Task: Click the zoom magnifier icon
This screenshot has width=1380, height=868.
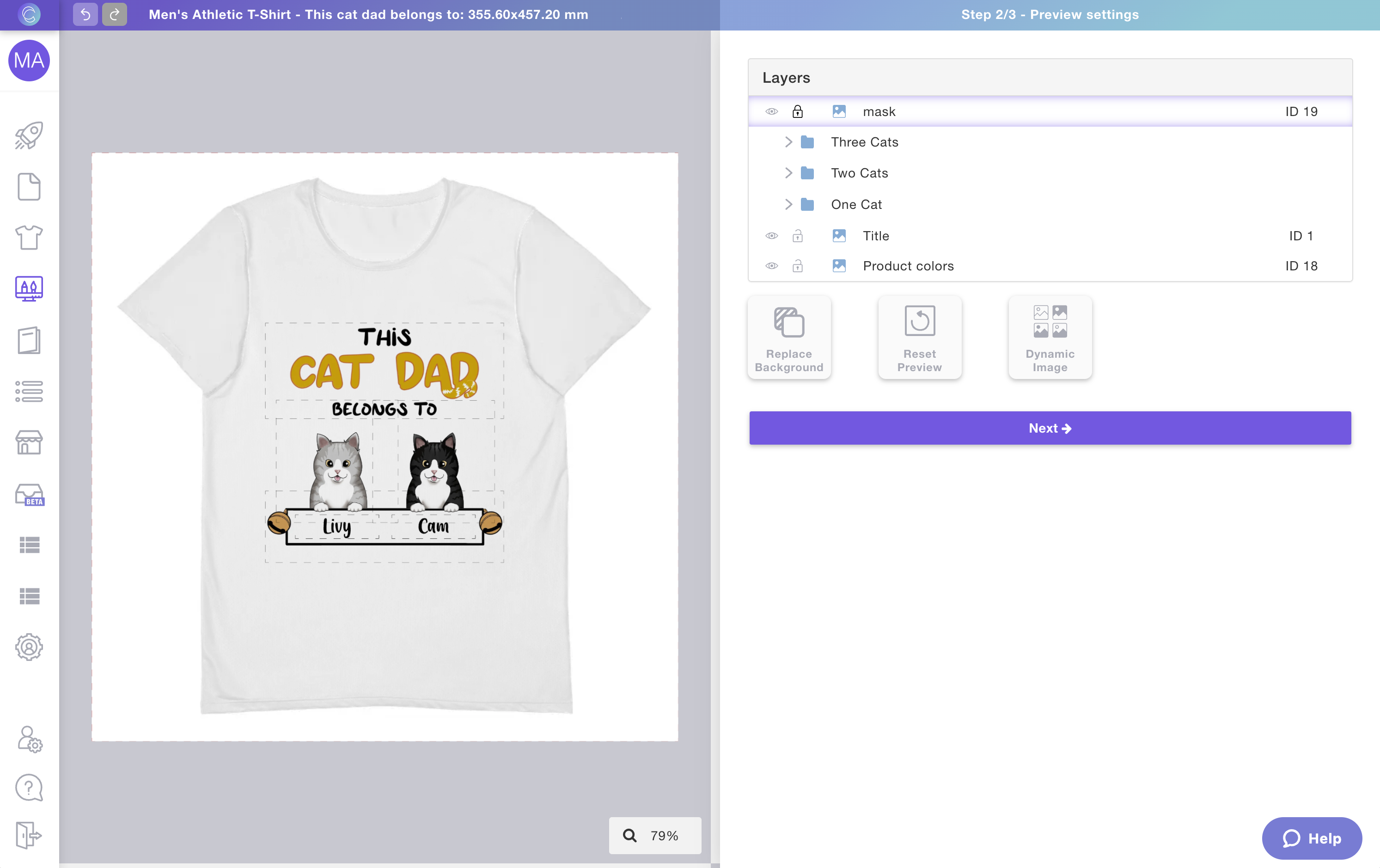Action: [630, 835]
